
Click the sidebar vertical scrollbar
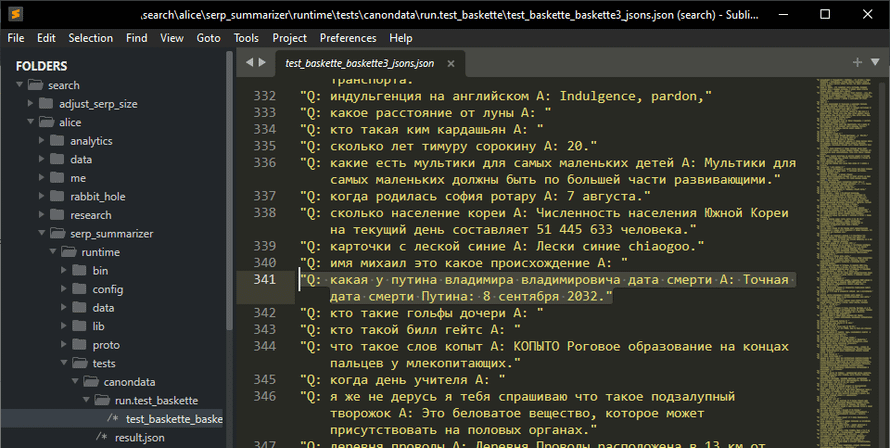click(x=229, y=190)
